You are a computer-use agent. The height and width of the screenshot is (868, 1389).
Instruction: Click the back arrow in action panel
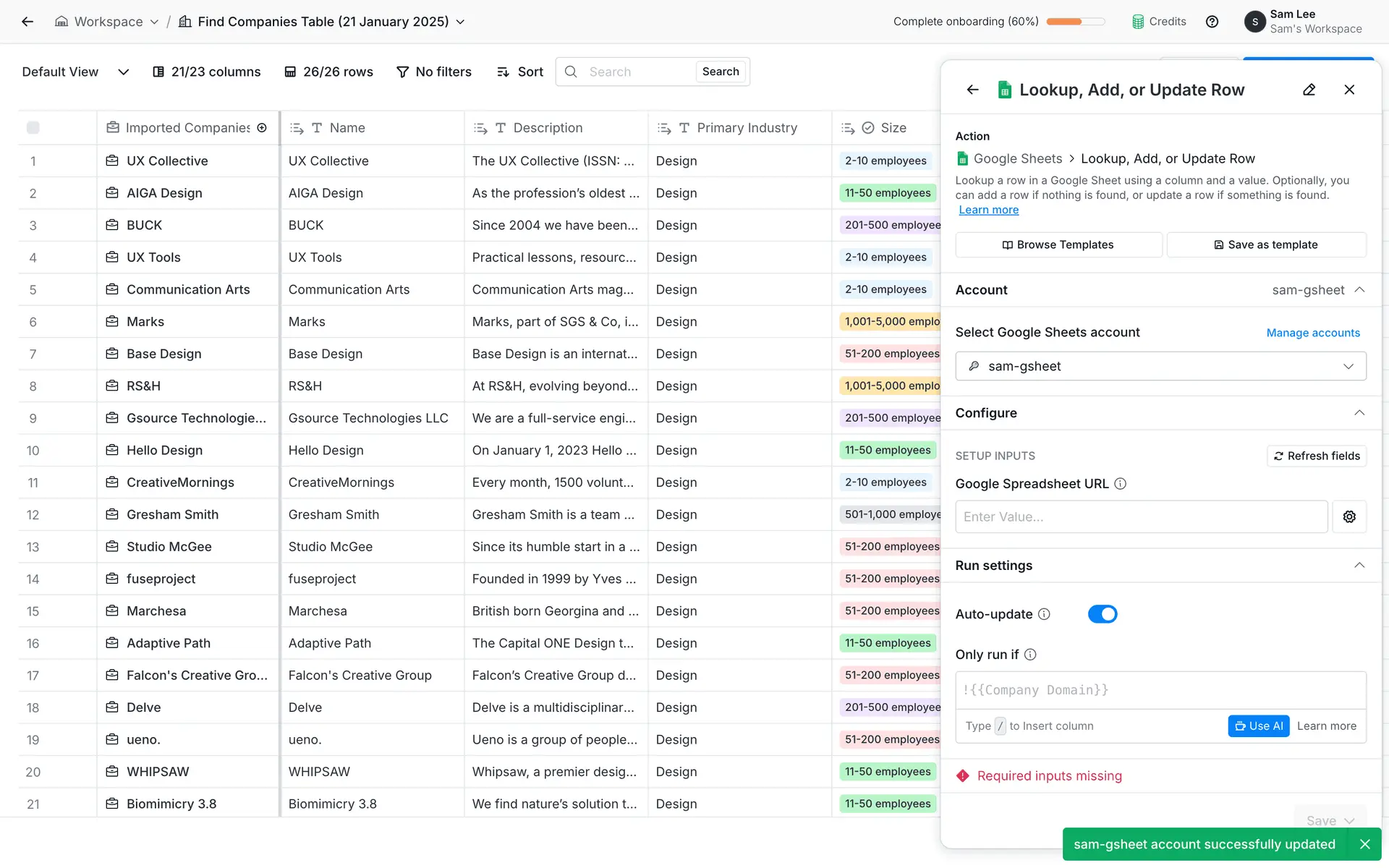972,90
